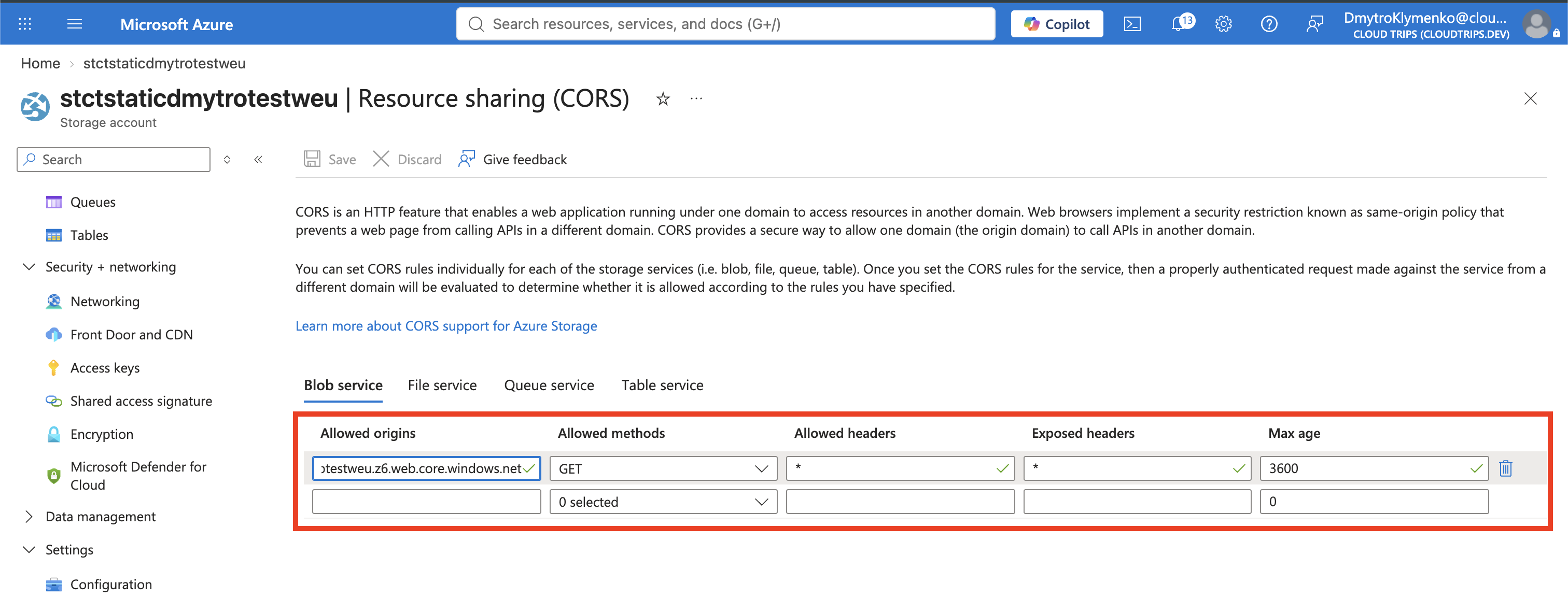Edit exposed headers field in GET rule
Image resolution: width=1568 pixels, height=599 pixels.
coord(1137,469)
